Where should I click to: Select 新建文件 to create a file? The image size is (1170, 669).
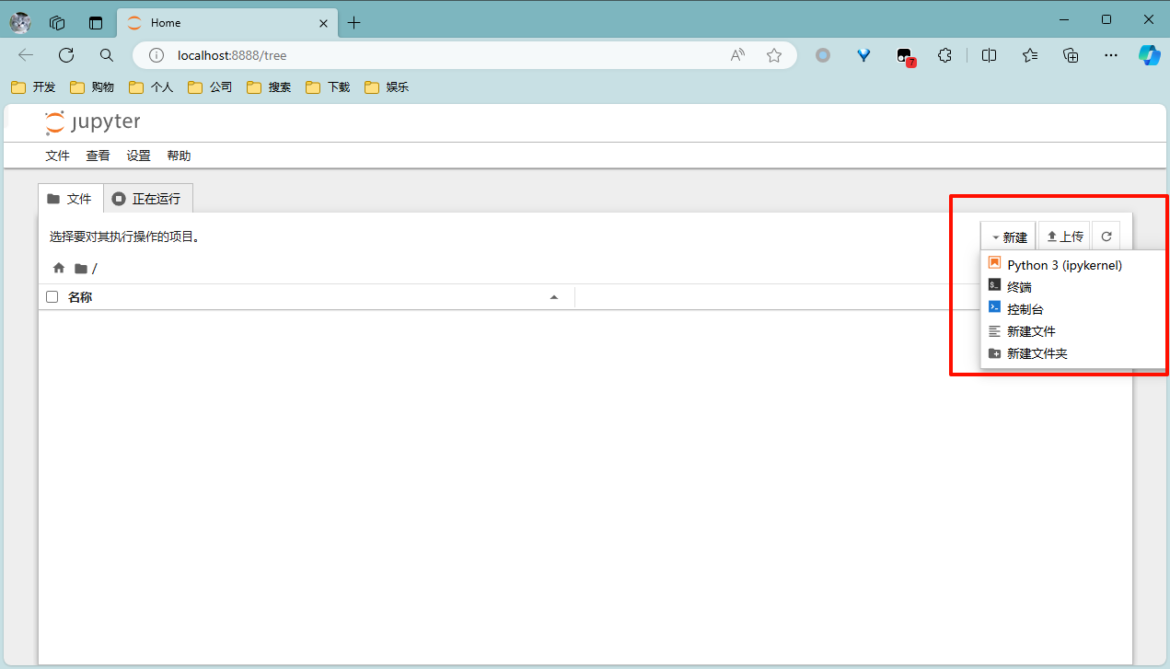click(1031, 331)
